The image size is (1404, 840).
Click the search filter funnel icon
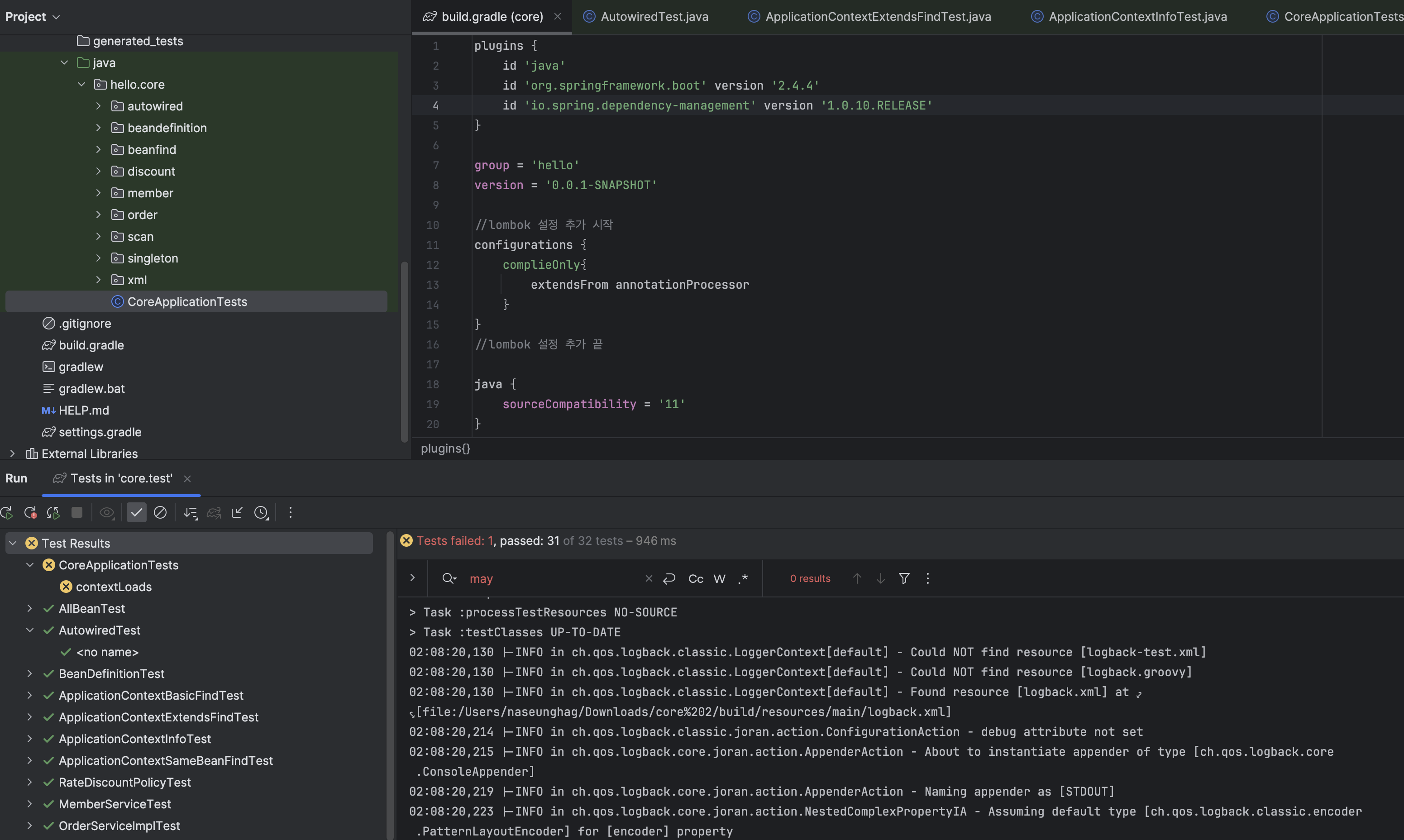pos(904,578)
